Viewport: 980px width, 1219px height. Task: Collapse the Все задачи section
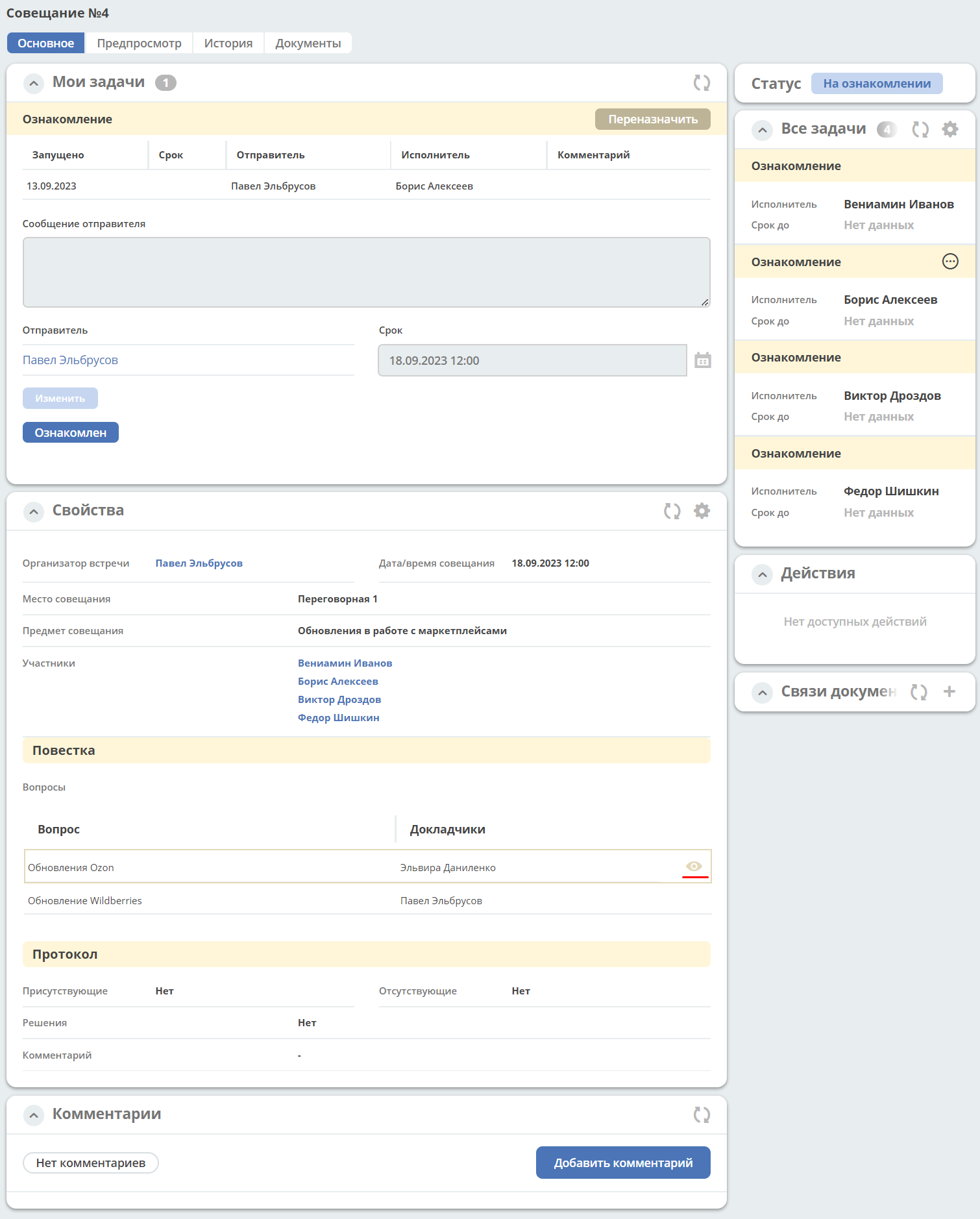(763, 130)
